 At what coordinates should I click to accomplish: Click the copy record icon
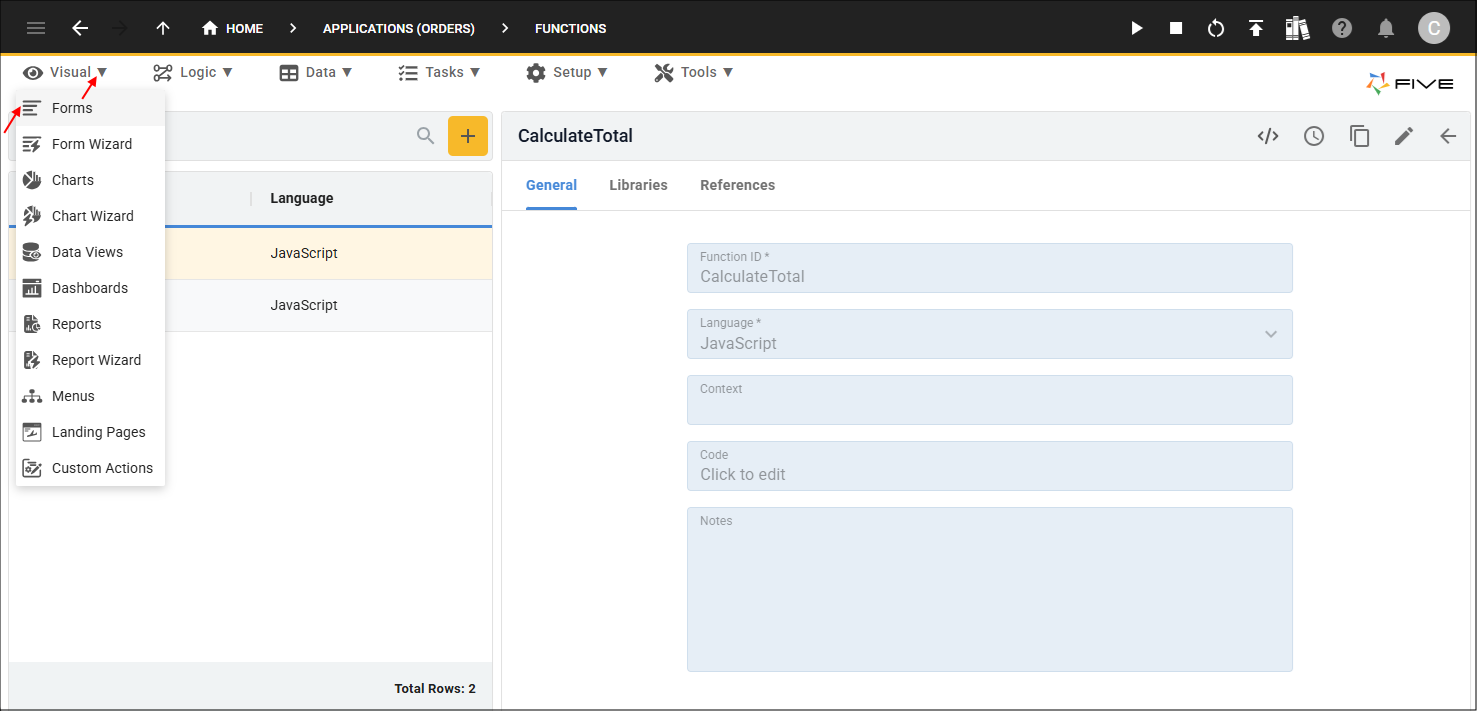(x=1359, y=136)
